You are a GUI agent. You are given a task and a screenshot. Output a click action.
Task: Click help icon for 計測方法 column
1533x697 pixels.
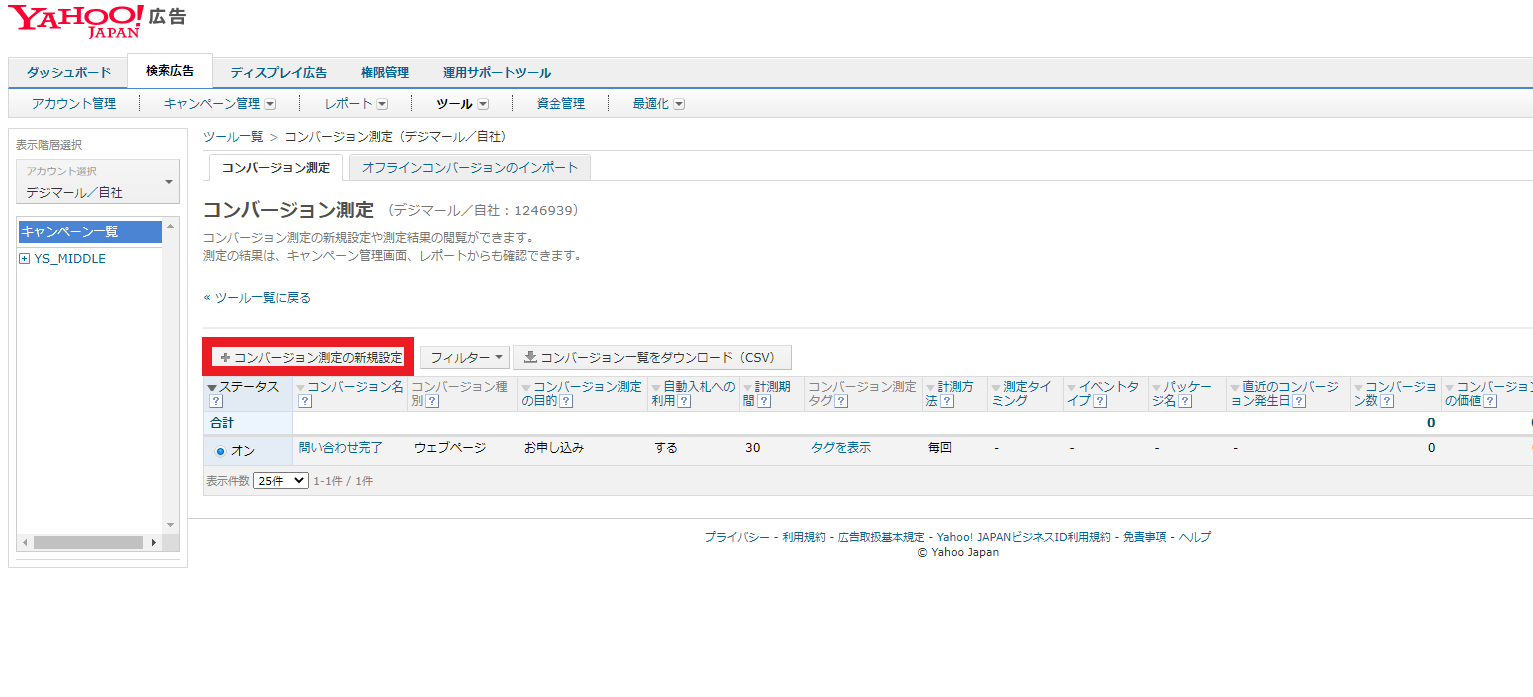[947, 402]
